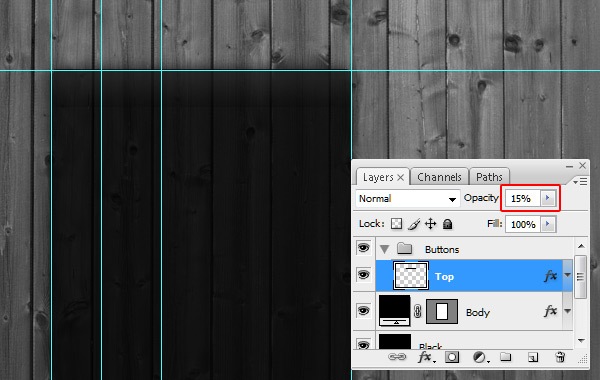Image resolution: width=600 pixels, height=380 pixels.
Task: Click the layers list scroll up arrow
Action: tap(581, 246)
